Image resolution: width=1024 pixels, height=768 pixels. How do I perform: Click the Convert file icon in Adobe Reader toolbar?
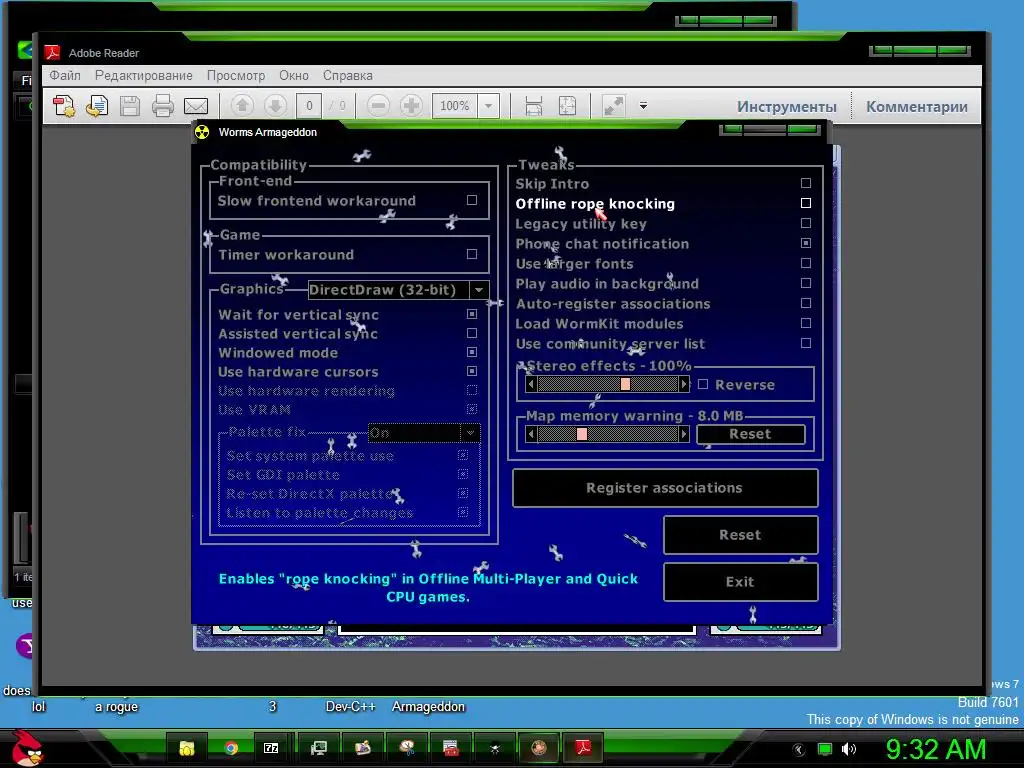97,106
